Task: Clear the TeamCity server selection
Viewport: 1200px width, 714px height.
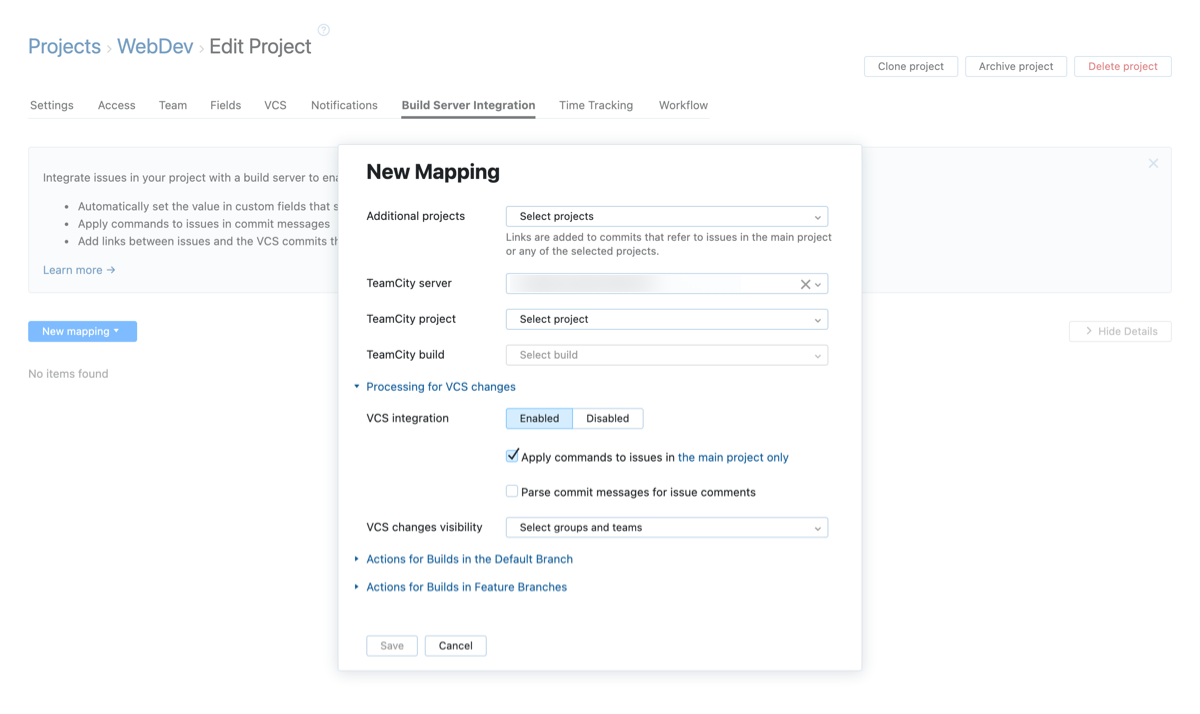Action: tap(805, 284)
